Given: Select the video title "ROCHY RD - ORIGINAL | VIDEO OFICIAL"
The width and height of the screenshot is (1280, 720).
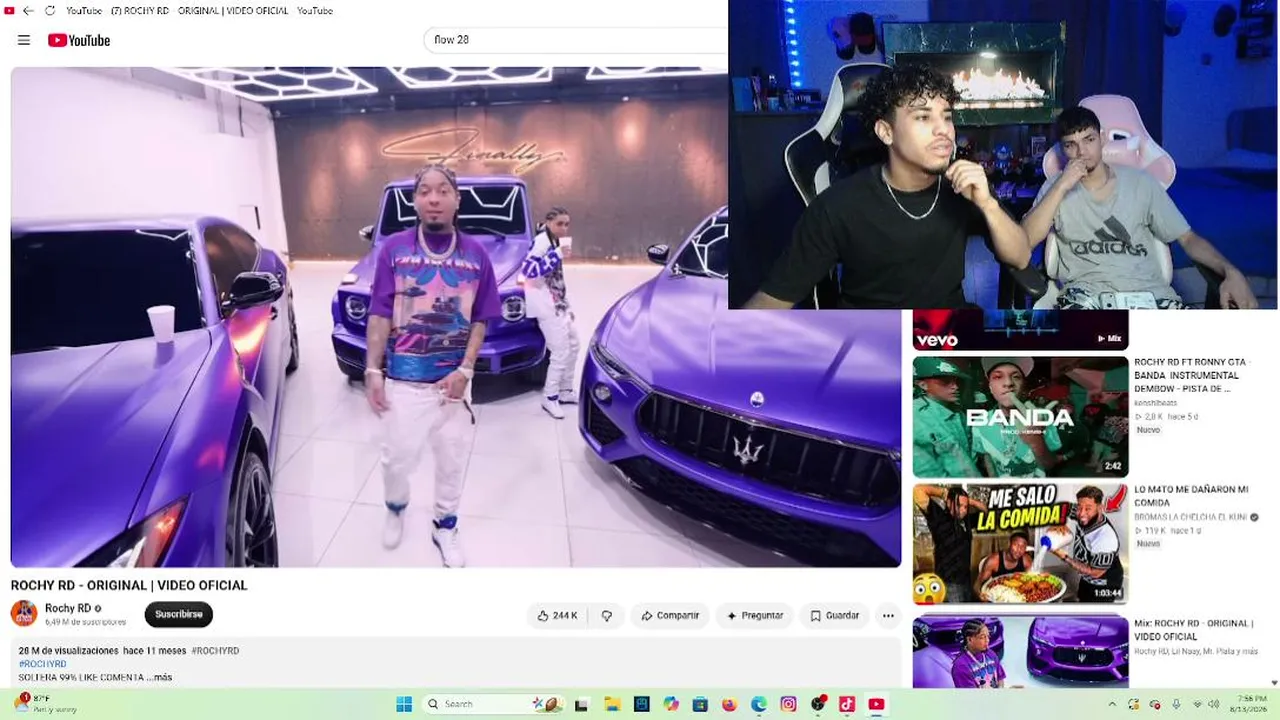Looking at the screenshot, I should pos(129,585).
